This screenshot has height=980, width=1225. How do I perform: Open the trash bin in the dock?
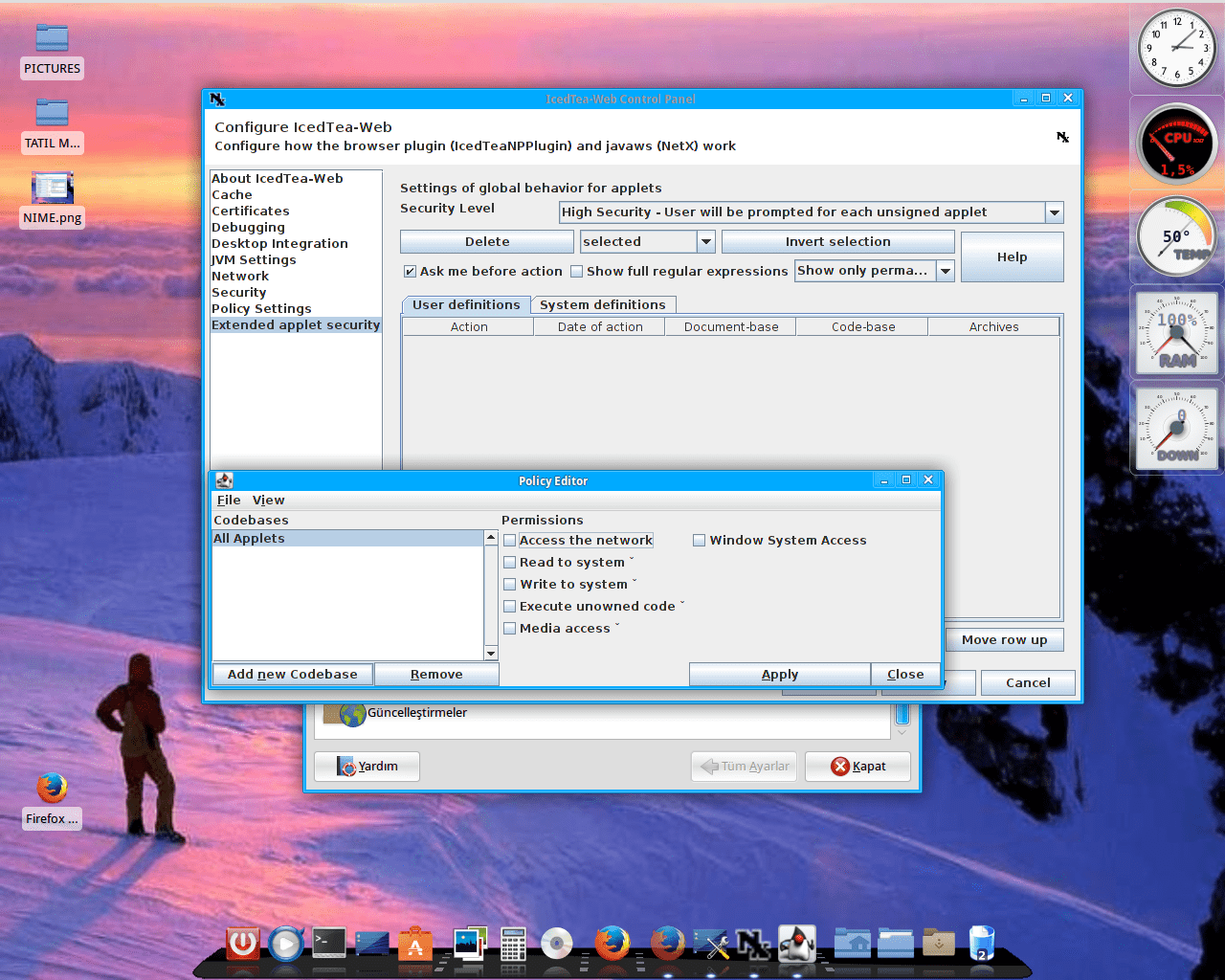coord(981,943)
